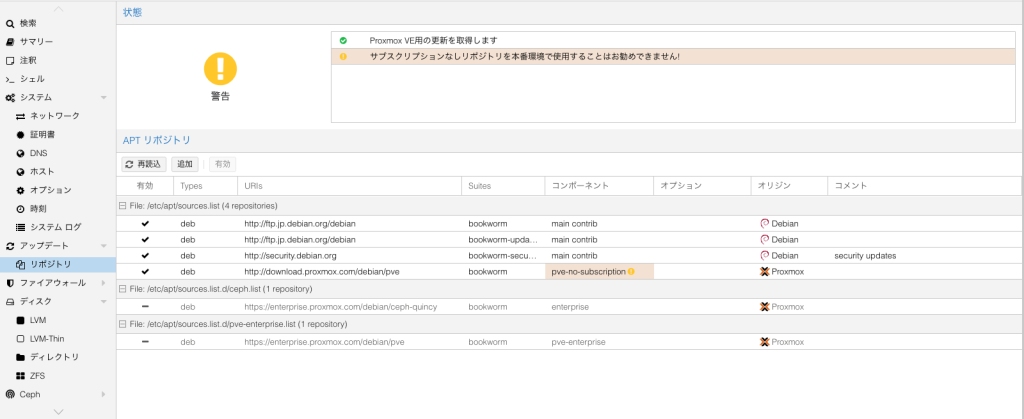Open the ネットワーク network settings

point(54,116)
